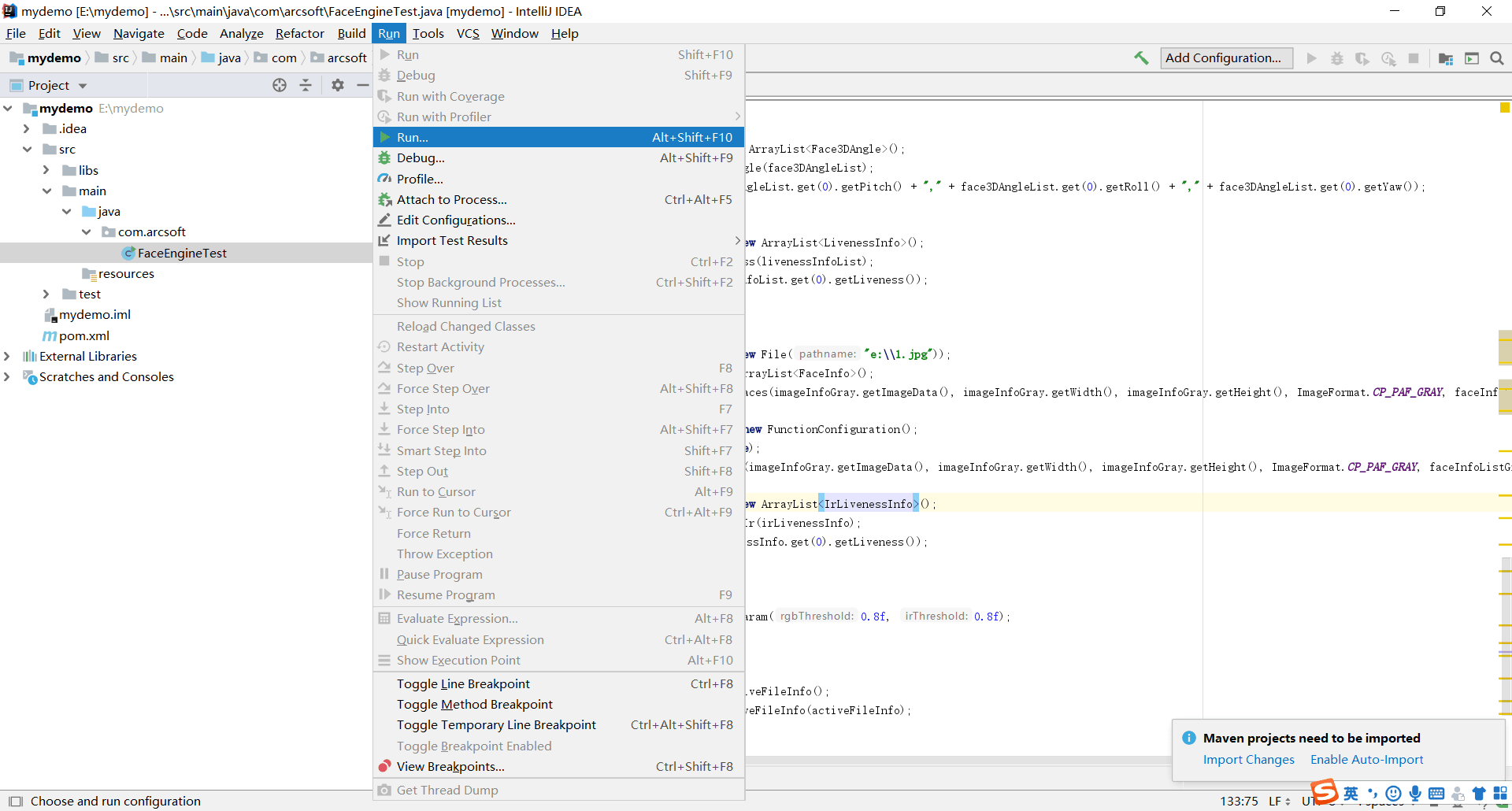Click the Import Changes link in notification
Viewport: 1512px width, 811px height.
(1248, 760)
